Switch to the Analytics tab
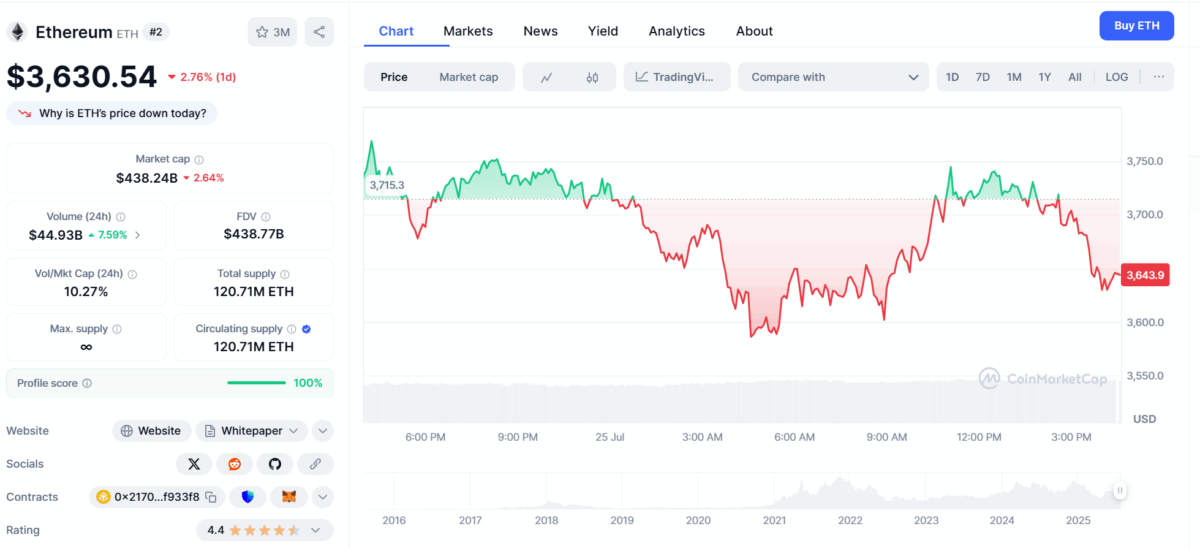Image resolution: width=1200 pixels, height=548 pixels. [677, 31]
